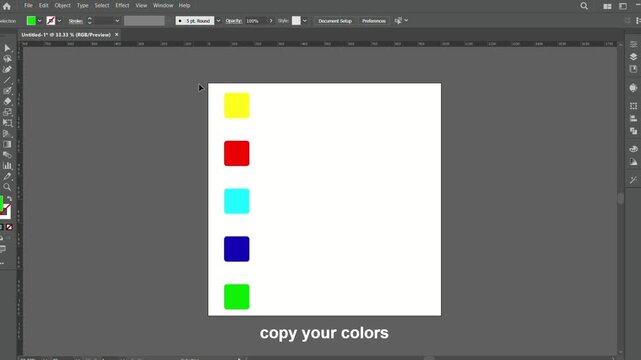Open the graphic style dropdown arrow

[305, 21]
